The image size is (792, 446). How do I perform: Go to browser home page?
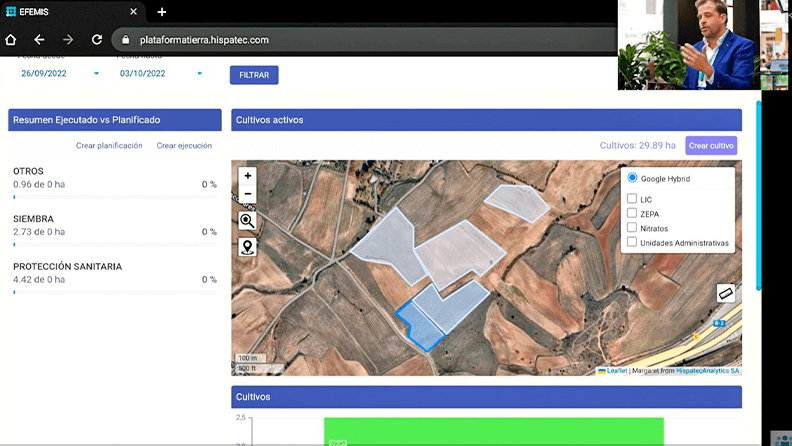tap(11, 39)
